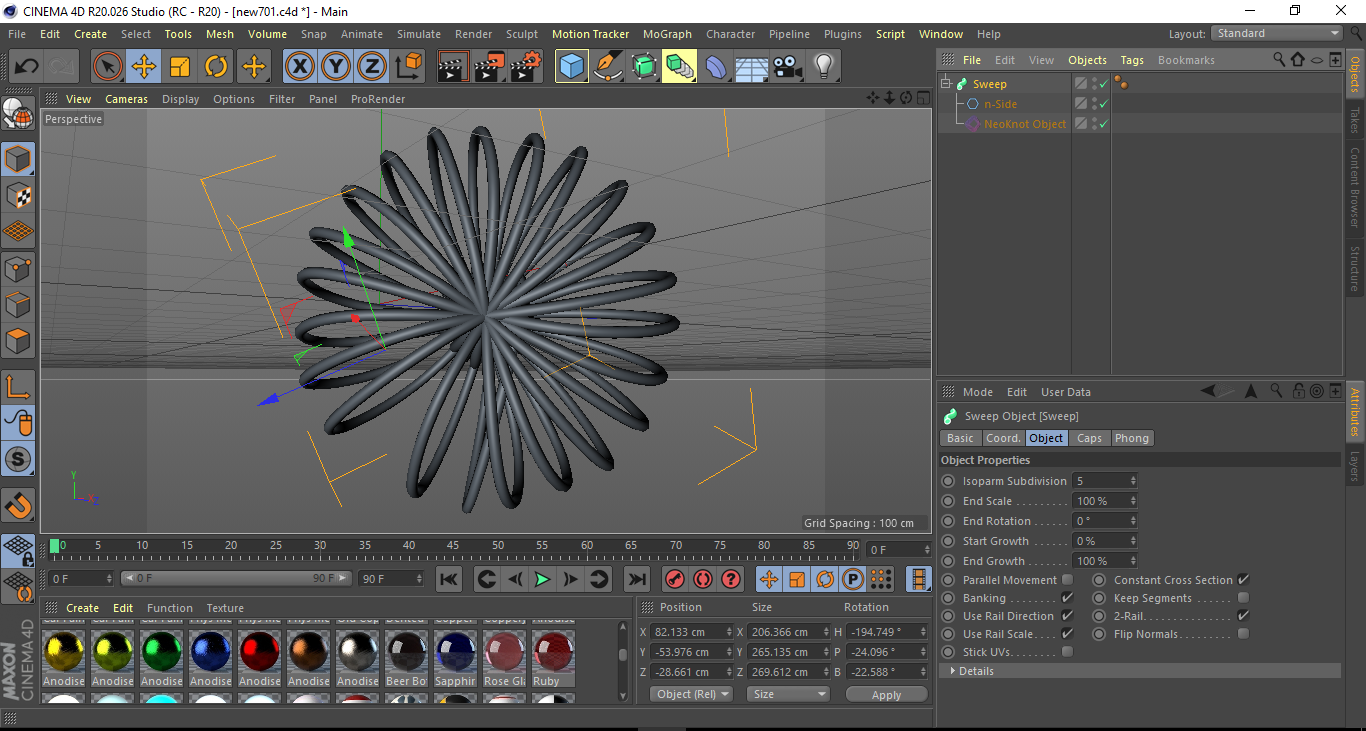The image size is (1366, 731).
Task: Open the Subdivision Surface generators
Action: [643, 67]
